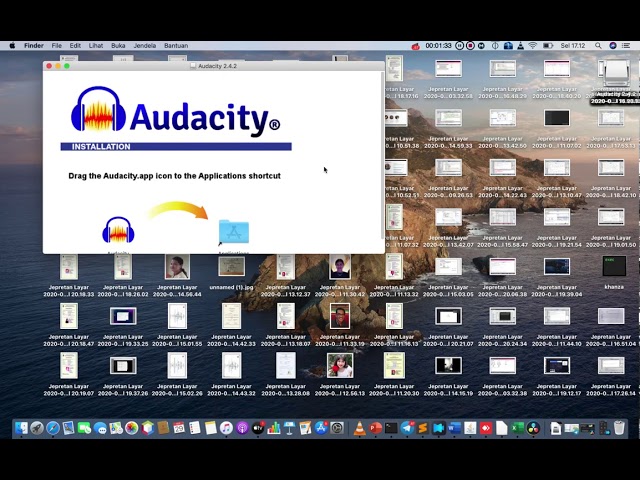Screen dimensions: 640x480
Task: Open the Edit menu
Action: click(75, 46)
